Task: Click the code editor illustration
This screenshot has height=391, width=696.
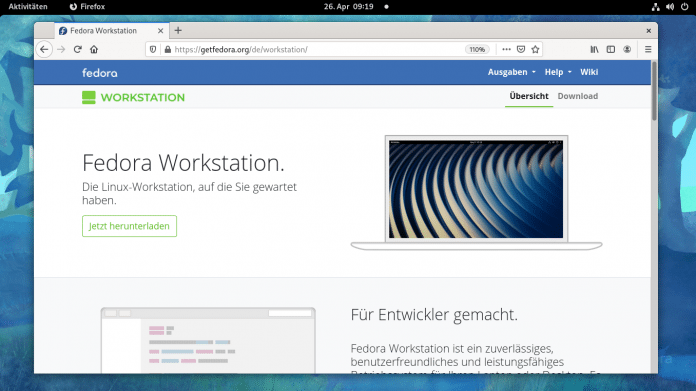Action: [x=208, y=340]
